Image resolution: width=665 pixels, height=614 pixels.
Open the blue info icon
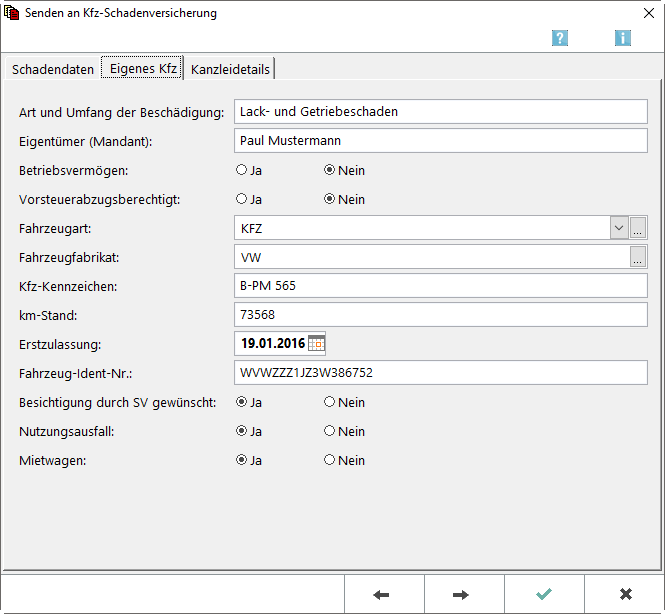[623, 38]
